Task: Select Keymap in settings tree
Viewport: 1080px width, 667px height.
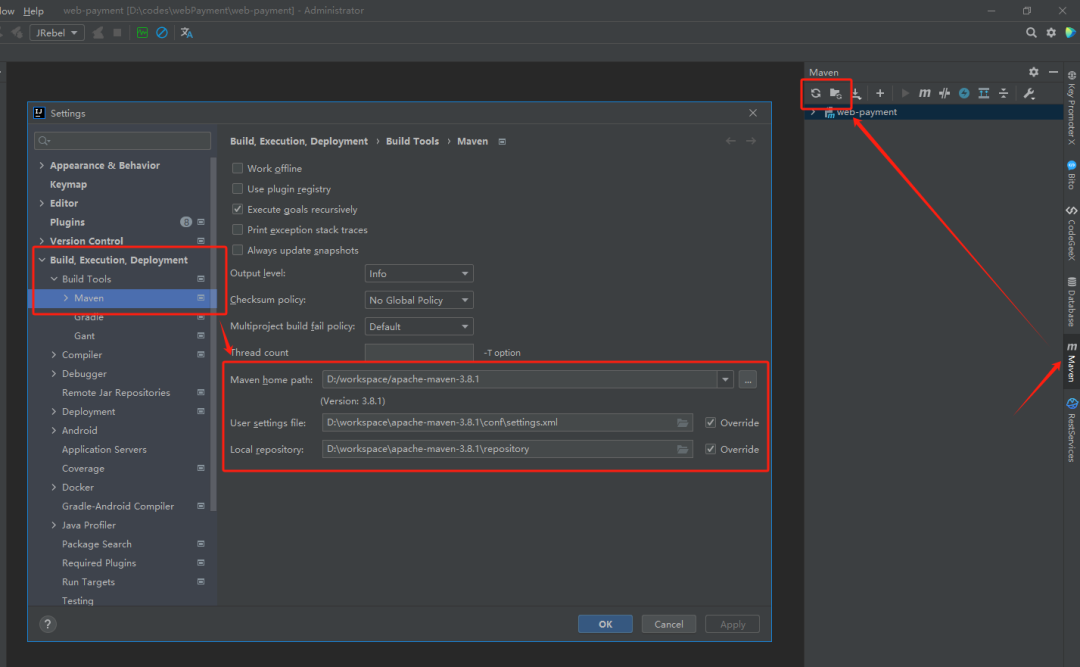Action: tap(68, 185)
